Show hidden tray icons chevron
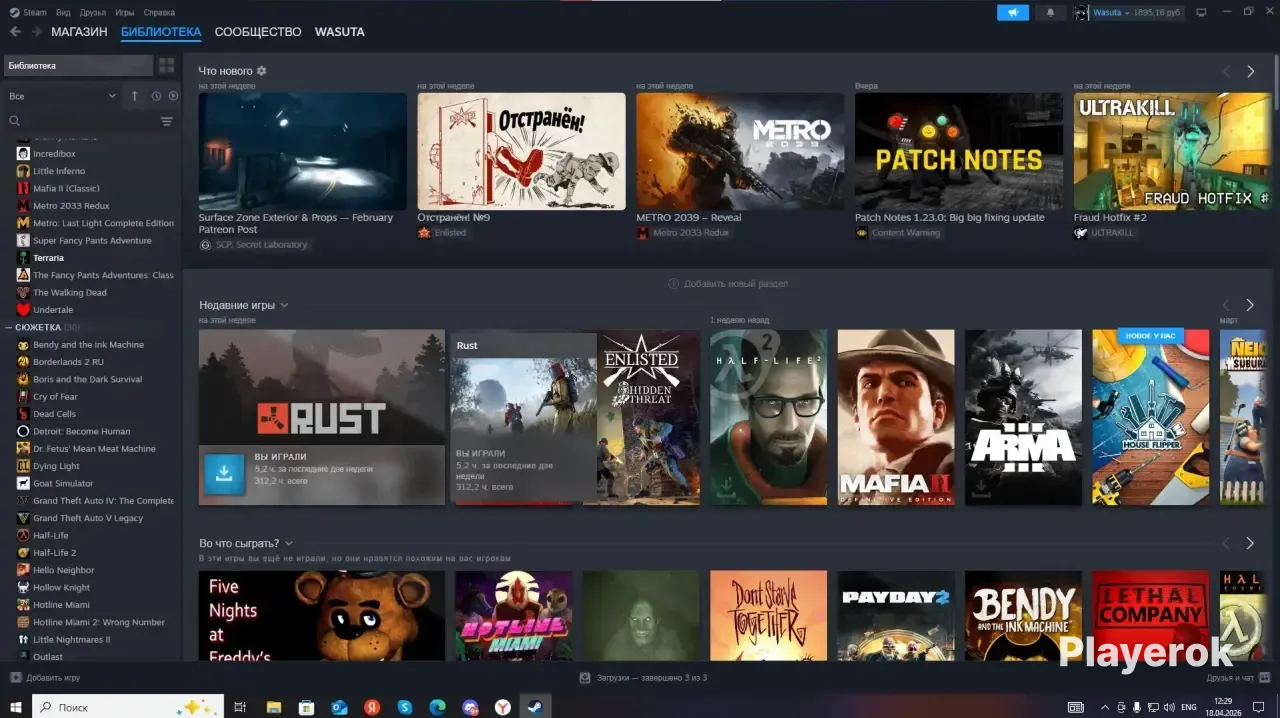Viewport: 1280px width, 718px height. 1105,707
